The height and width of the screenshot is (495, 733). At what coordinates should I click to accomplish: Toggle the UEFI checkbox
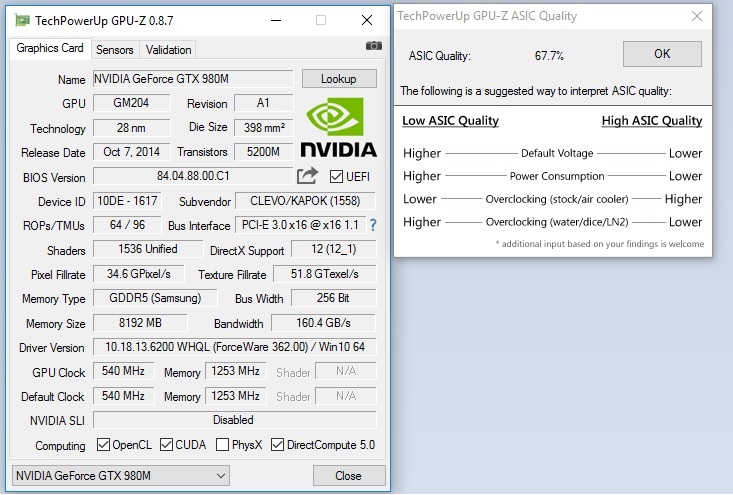click(x=336, y=177)
